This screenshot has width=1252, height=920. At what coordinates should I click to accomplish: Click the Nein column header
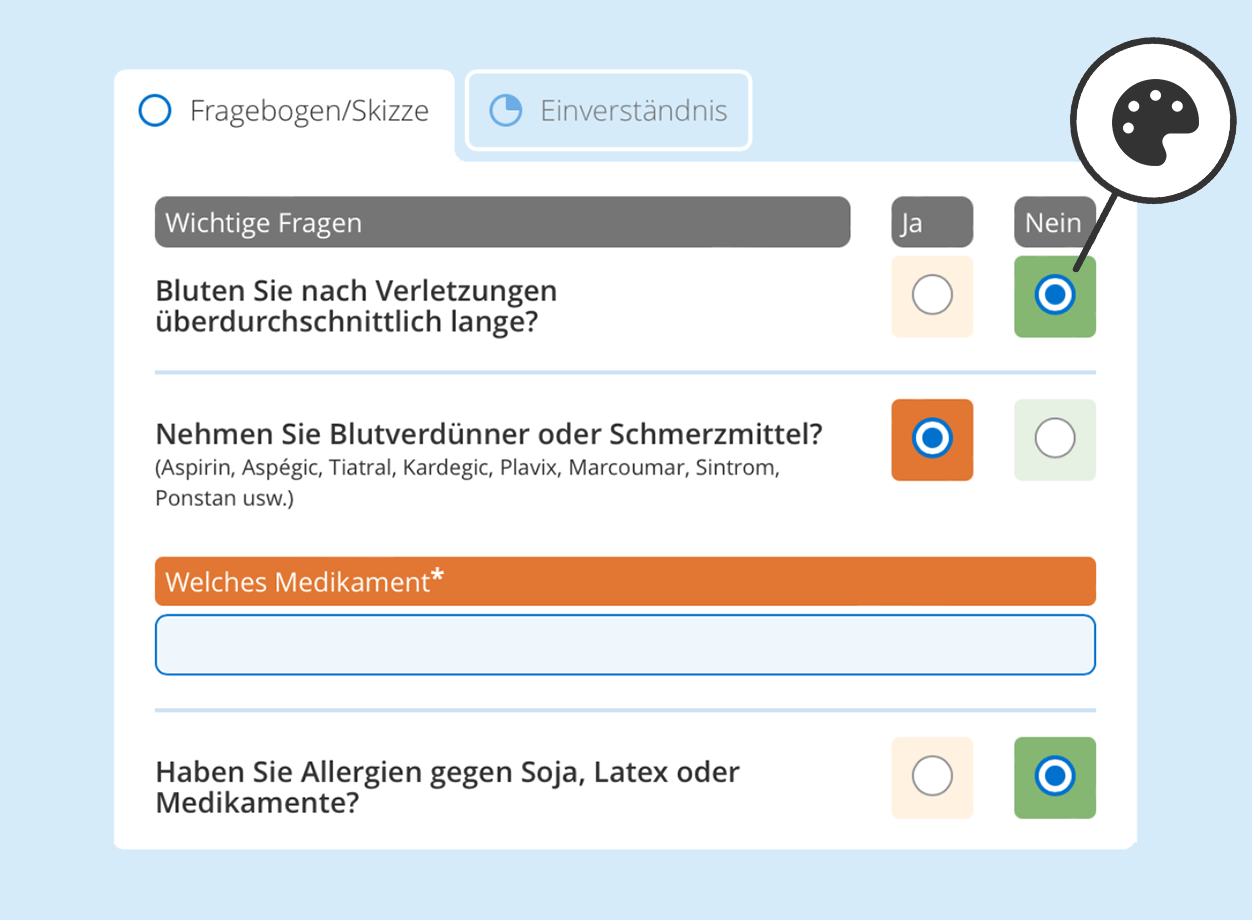tap(1054, 222)
